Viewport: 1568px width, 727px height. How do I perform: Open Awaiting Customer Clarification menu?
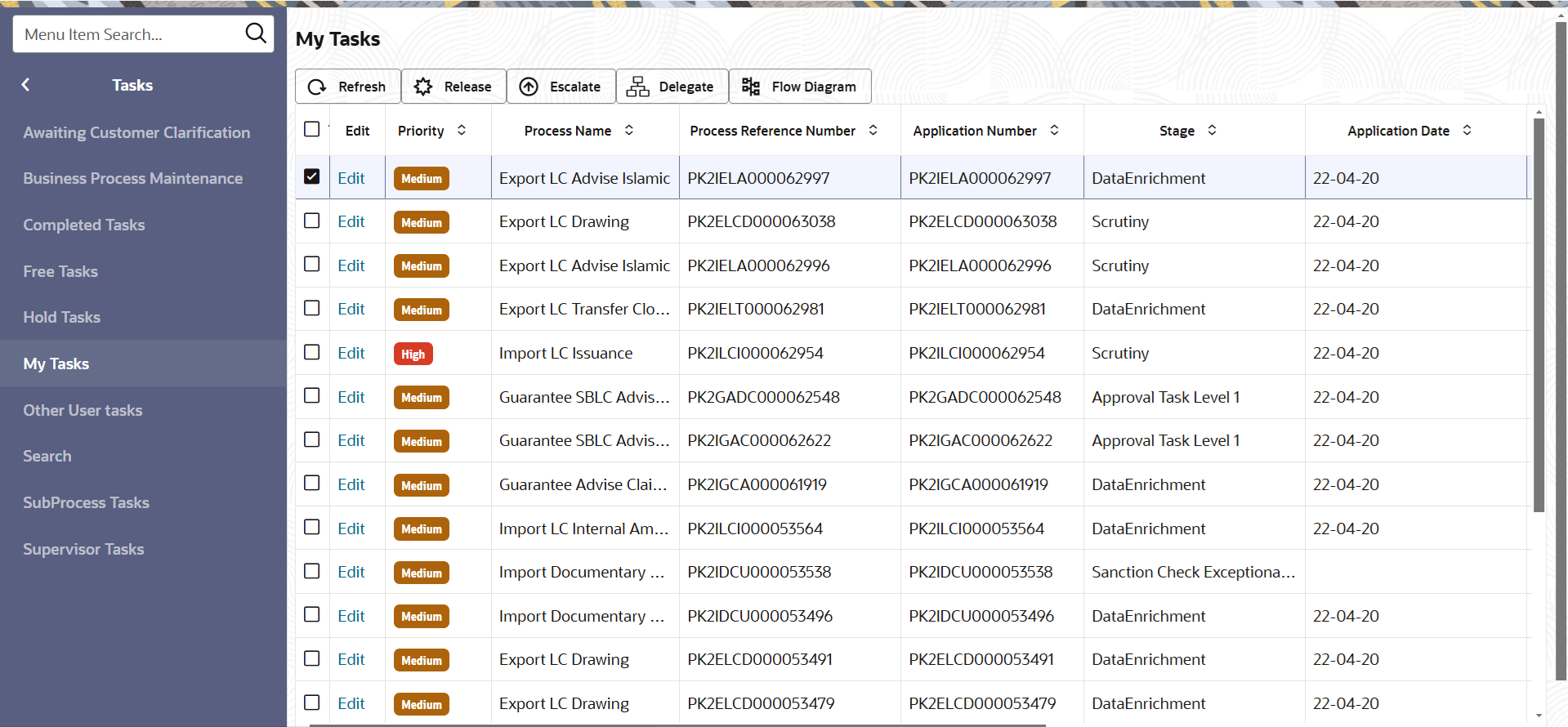136,132
